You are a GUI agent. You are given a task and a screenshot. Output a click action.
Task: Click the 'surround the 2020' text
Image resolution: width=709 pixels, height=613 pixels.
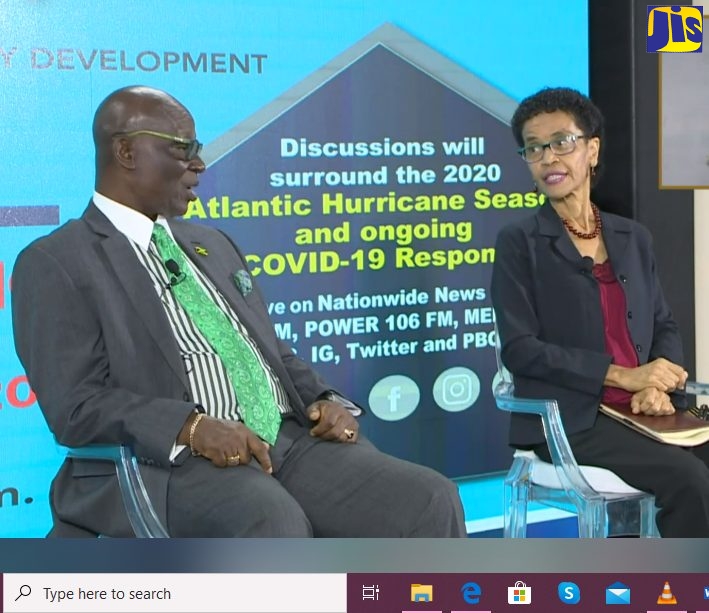click(385, 175)
